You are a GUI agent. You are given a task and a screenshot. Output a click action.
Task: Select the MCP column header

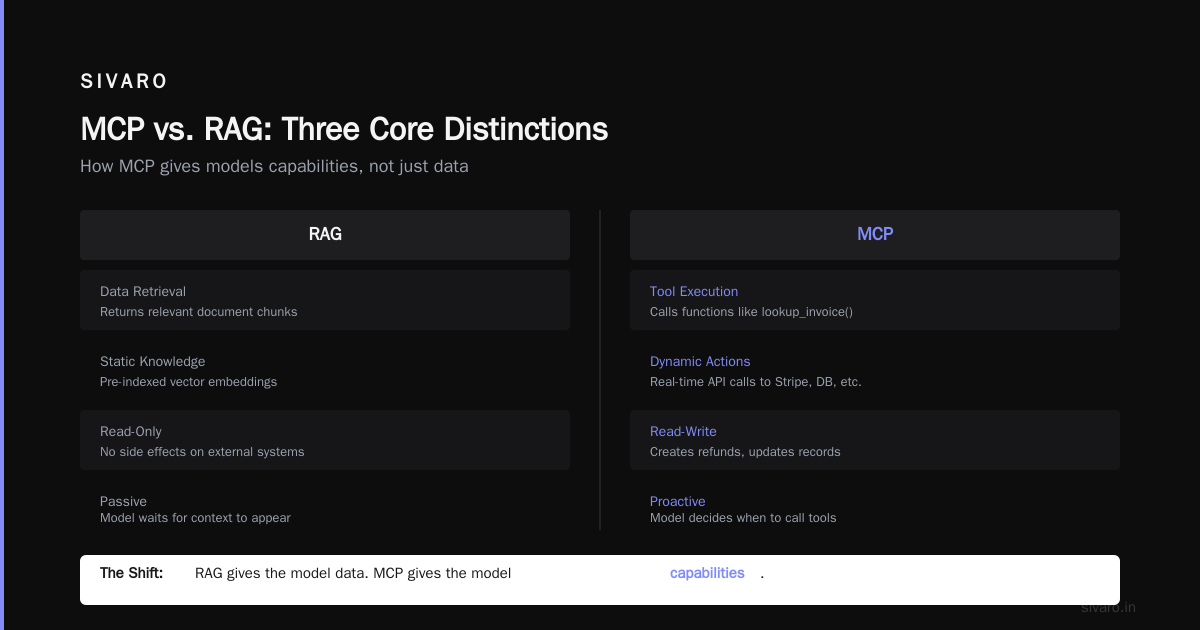[875, 235]
